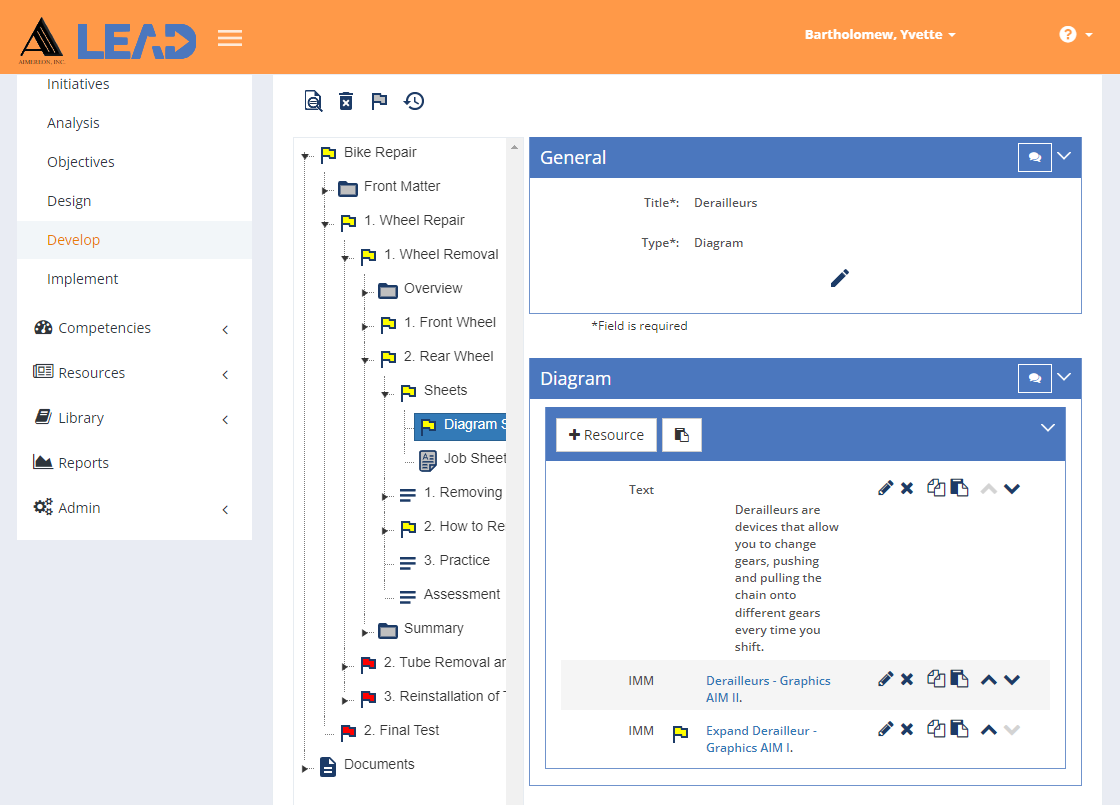Click the paste icon next to Resource button

(681, 435)
